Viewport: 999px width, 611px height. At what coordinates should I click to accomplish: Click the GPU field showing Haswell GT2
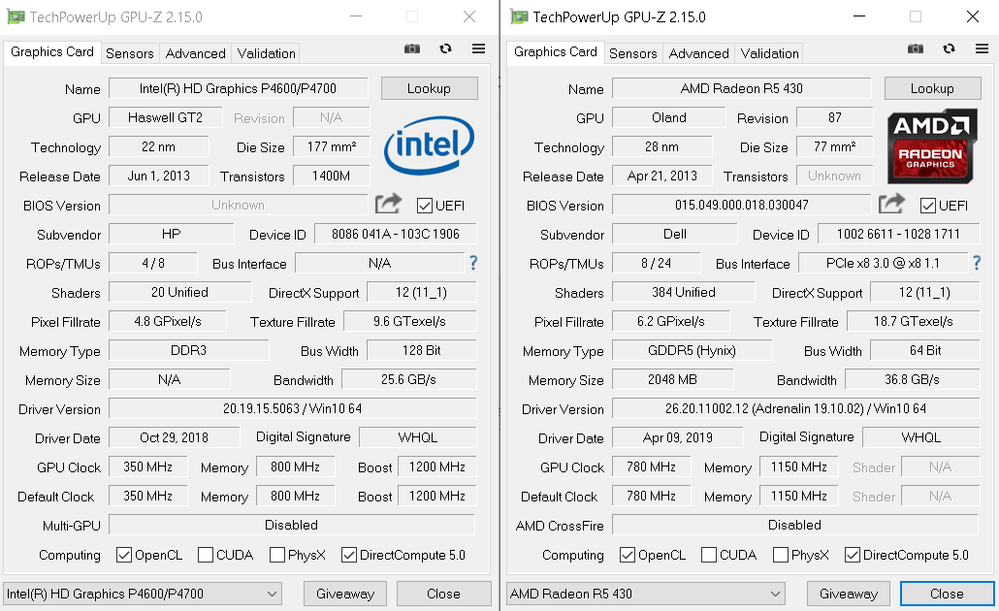point(166,118)
